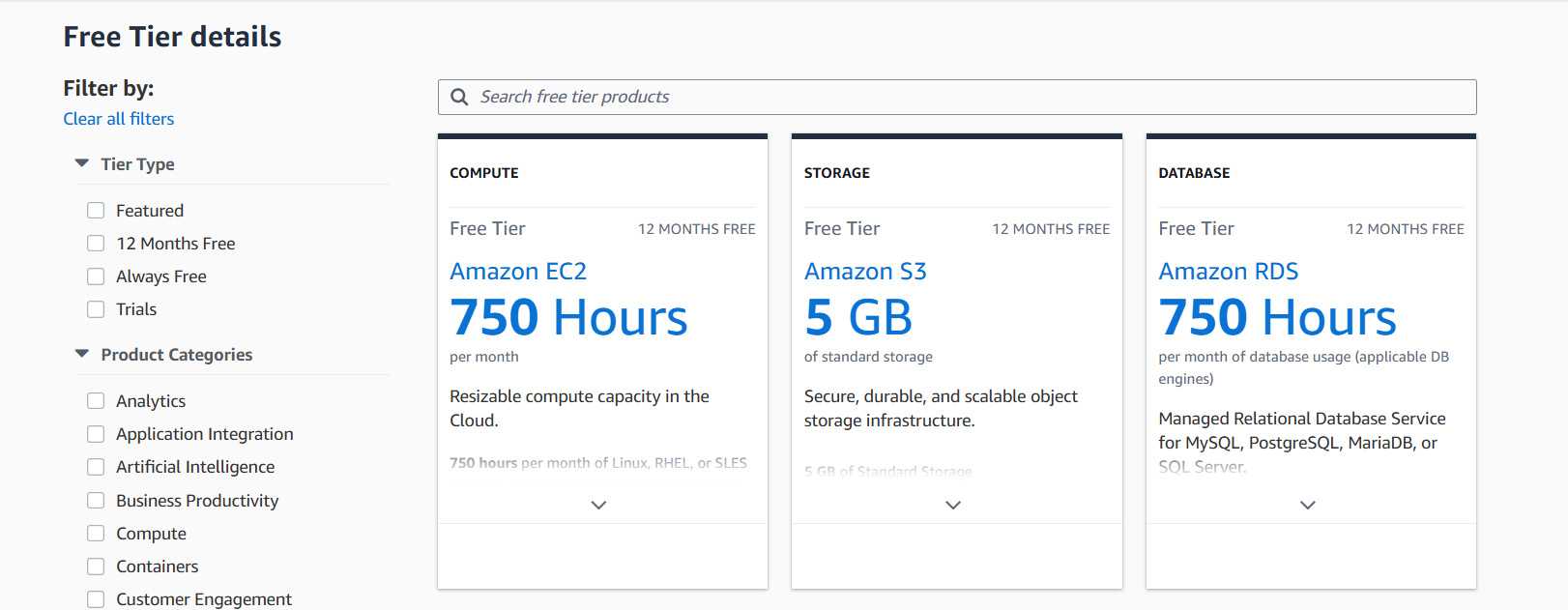Click 'of standard storage' text
This screenshot has width=1568, height=610.
868,357
